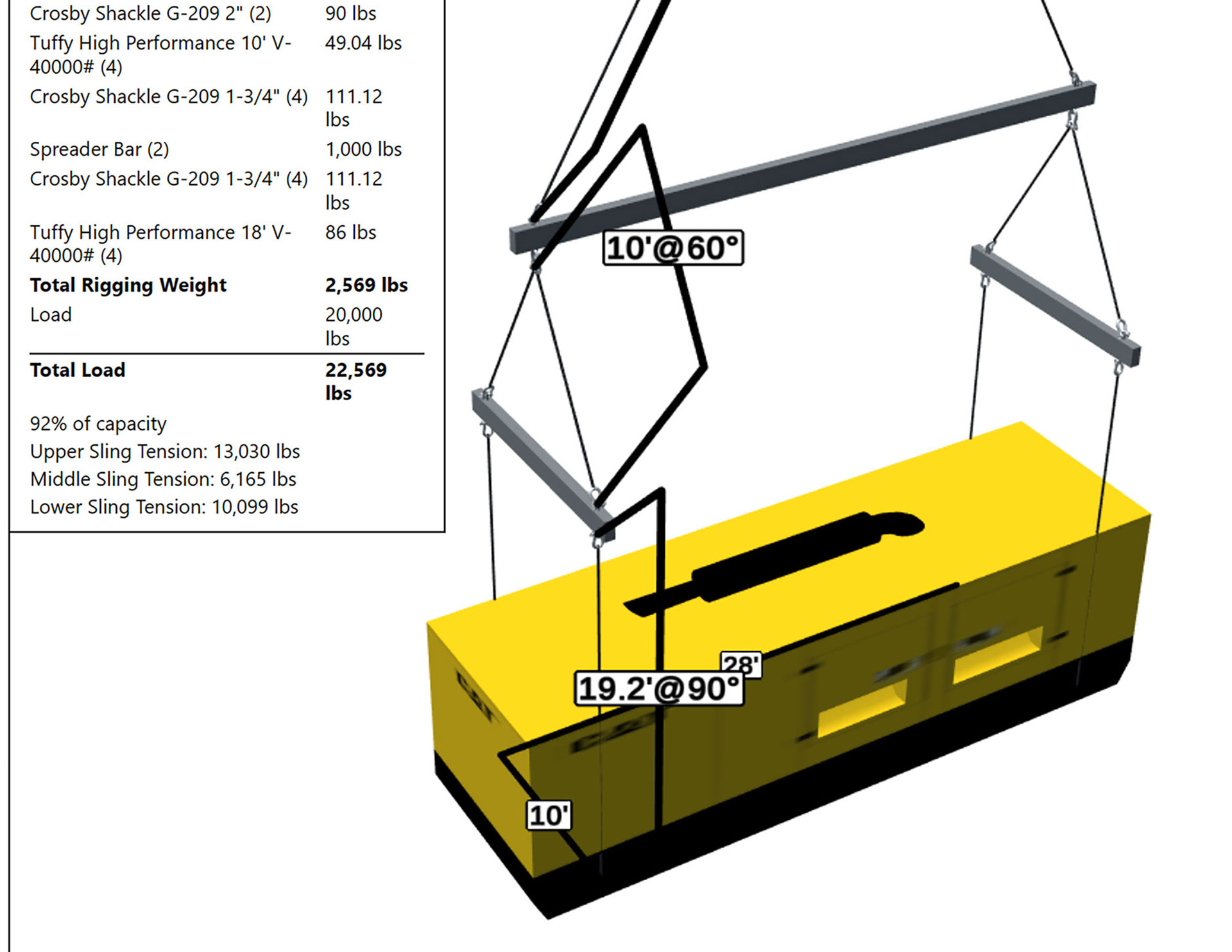Select the '86 lbs' sling weight
This screenshot has width=1232, height=952.
click(350, 232)
